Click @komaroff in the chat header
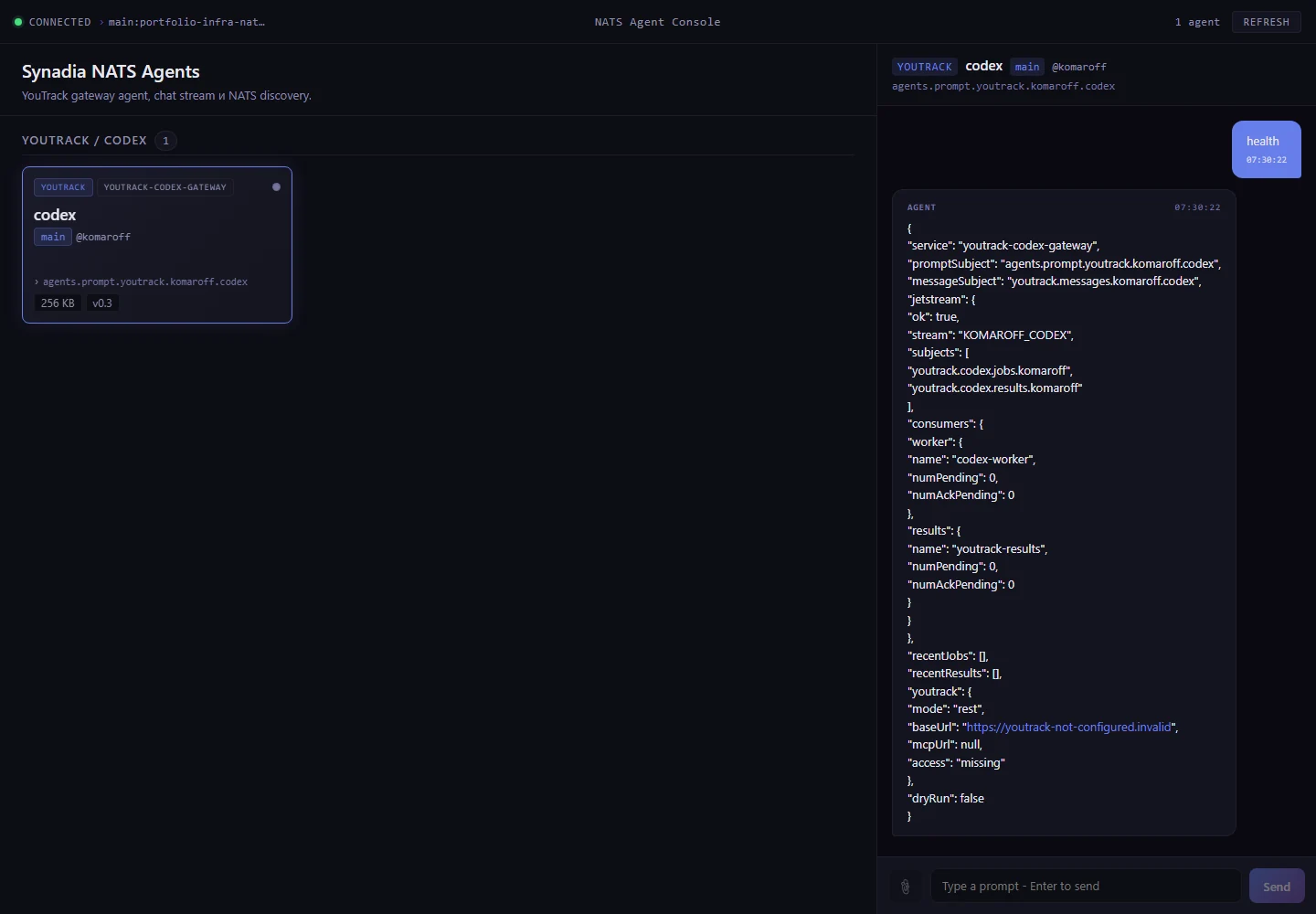This screenshot has height=914, width=1316. pyautogui.click(x=1079, y=67)
